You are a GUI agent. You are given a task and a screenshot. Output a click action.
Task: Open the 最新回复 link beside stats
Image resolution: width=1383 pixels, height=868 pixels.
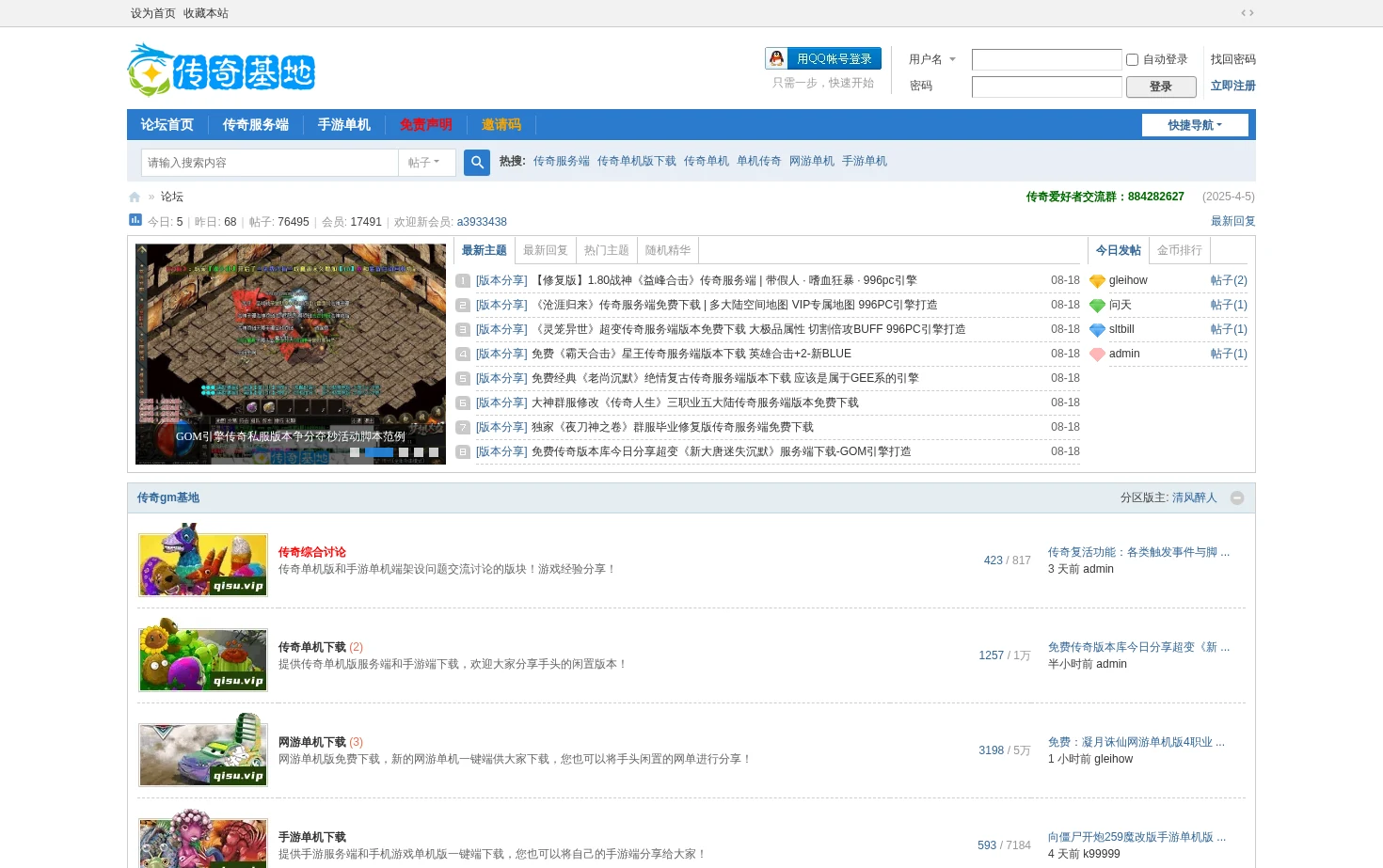click(x=1233, y=221)
